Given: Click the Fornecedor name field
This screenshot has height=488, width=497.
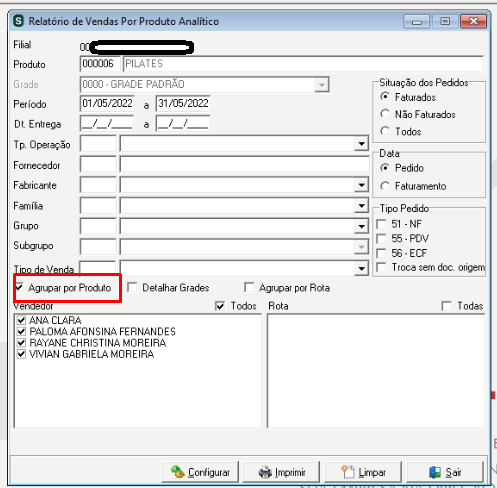Looking at the screenshot, I should (x=245, y=165).
